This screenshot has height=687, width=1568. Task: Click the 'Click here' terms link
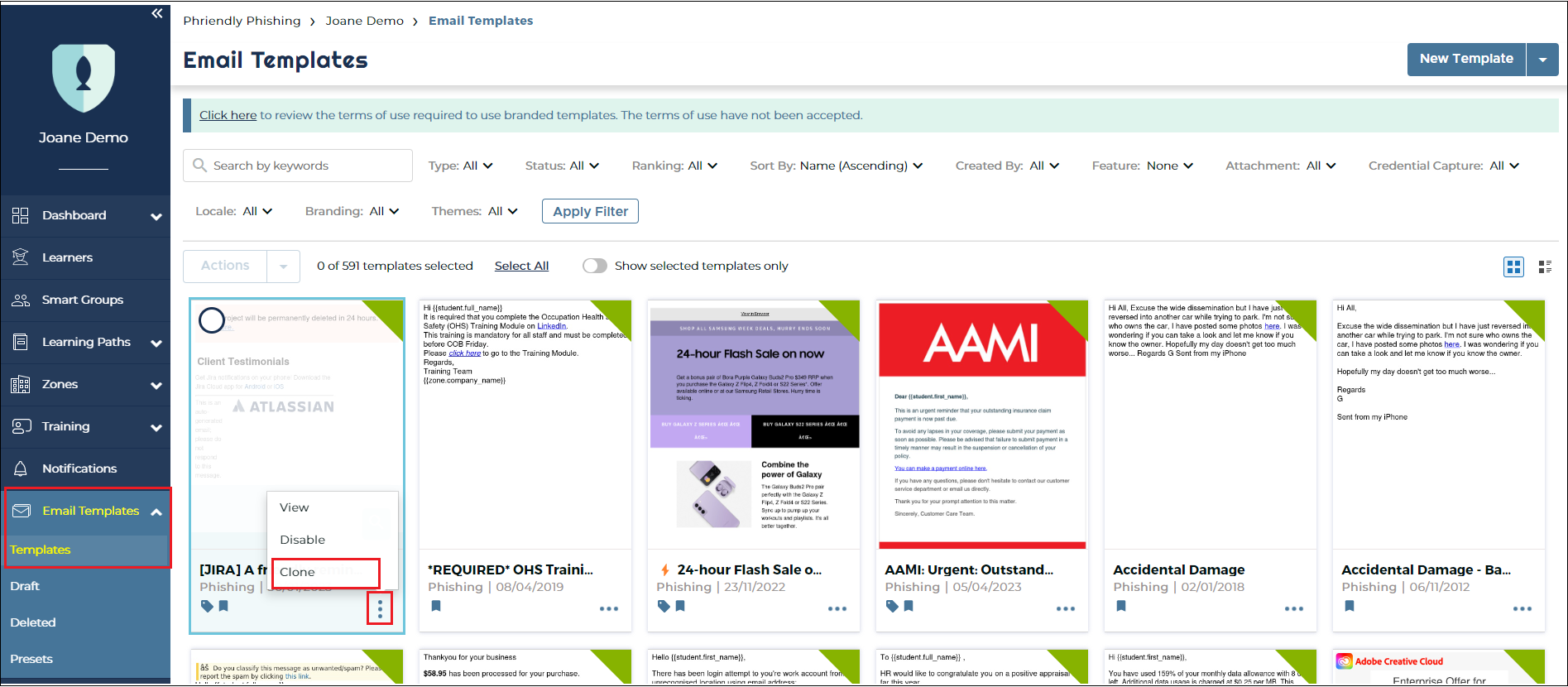228,115
